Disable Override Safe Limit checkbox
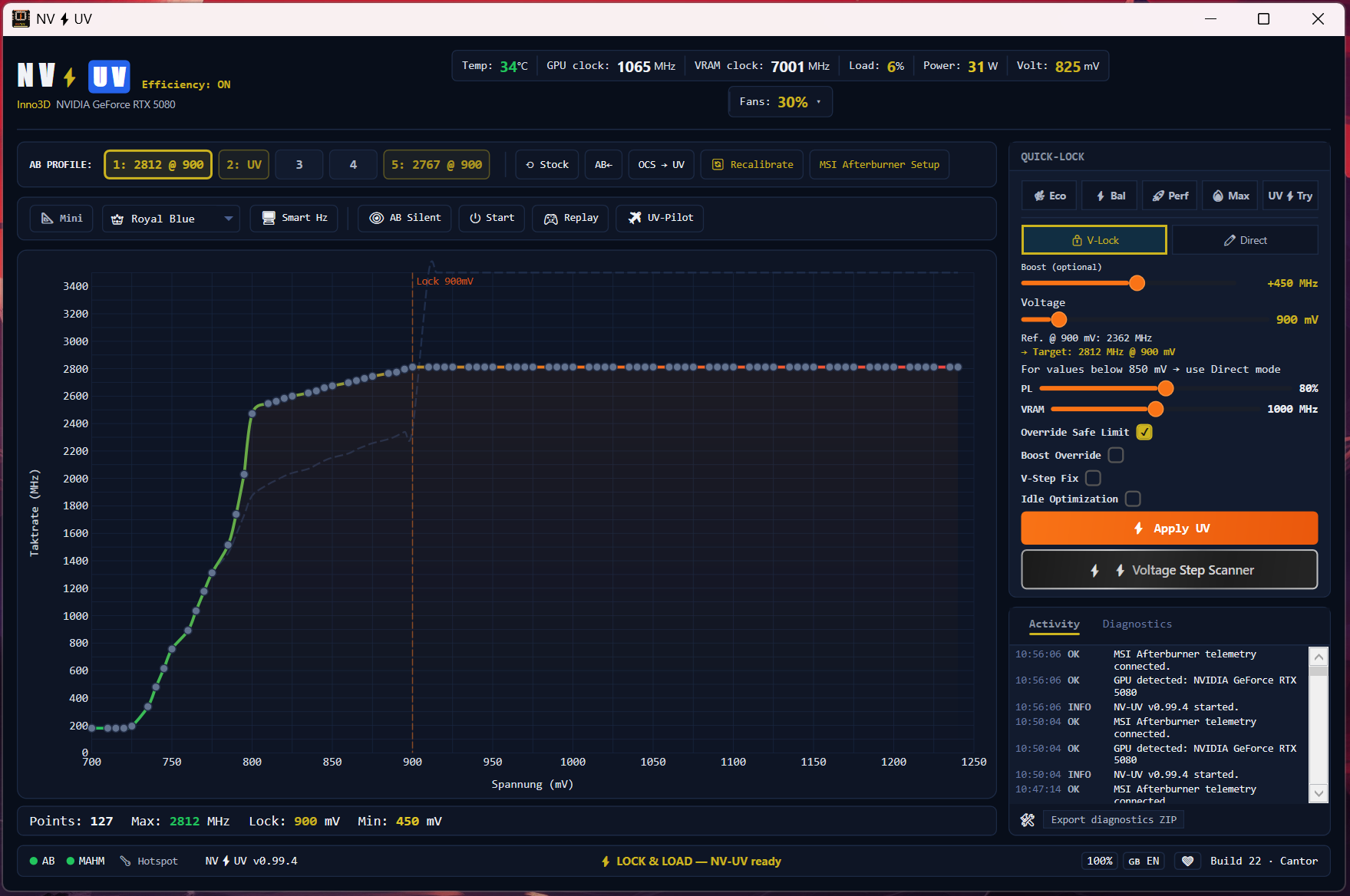1350x896 pixels. [1144, 433]
